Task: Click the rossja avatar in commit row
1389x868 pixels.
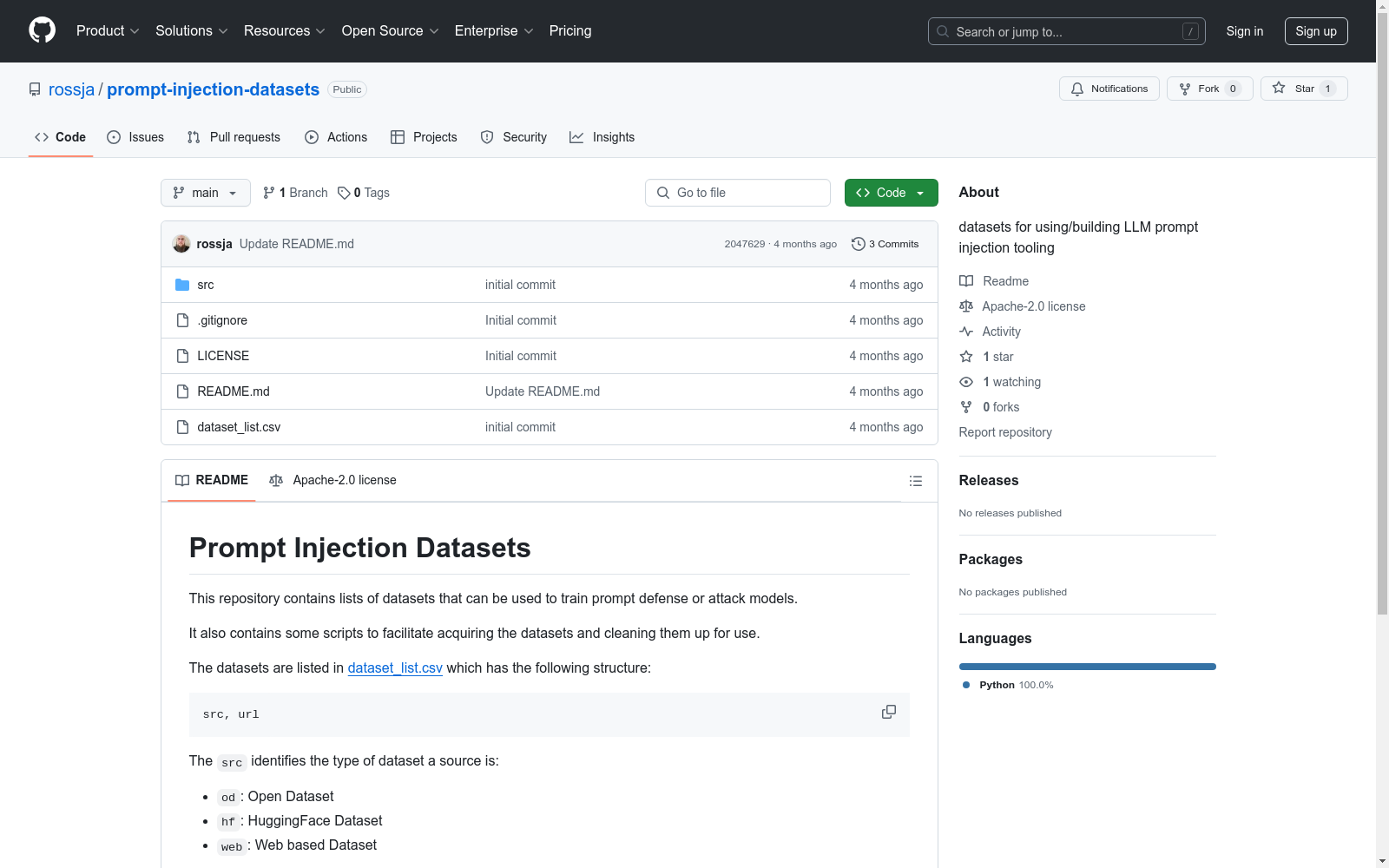Action: pyautogui.click(x=181, y=244)
